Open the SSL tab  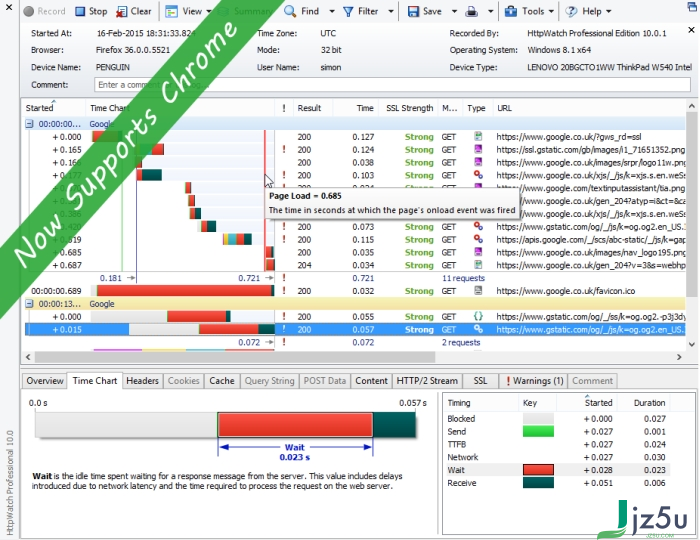click(x=480, y=381)
